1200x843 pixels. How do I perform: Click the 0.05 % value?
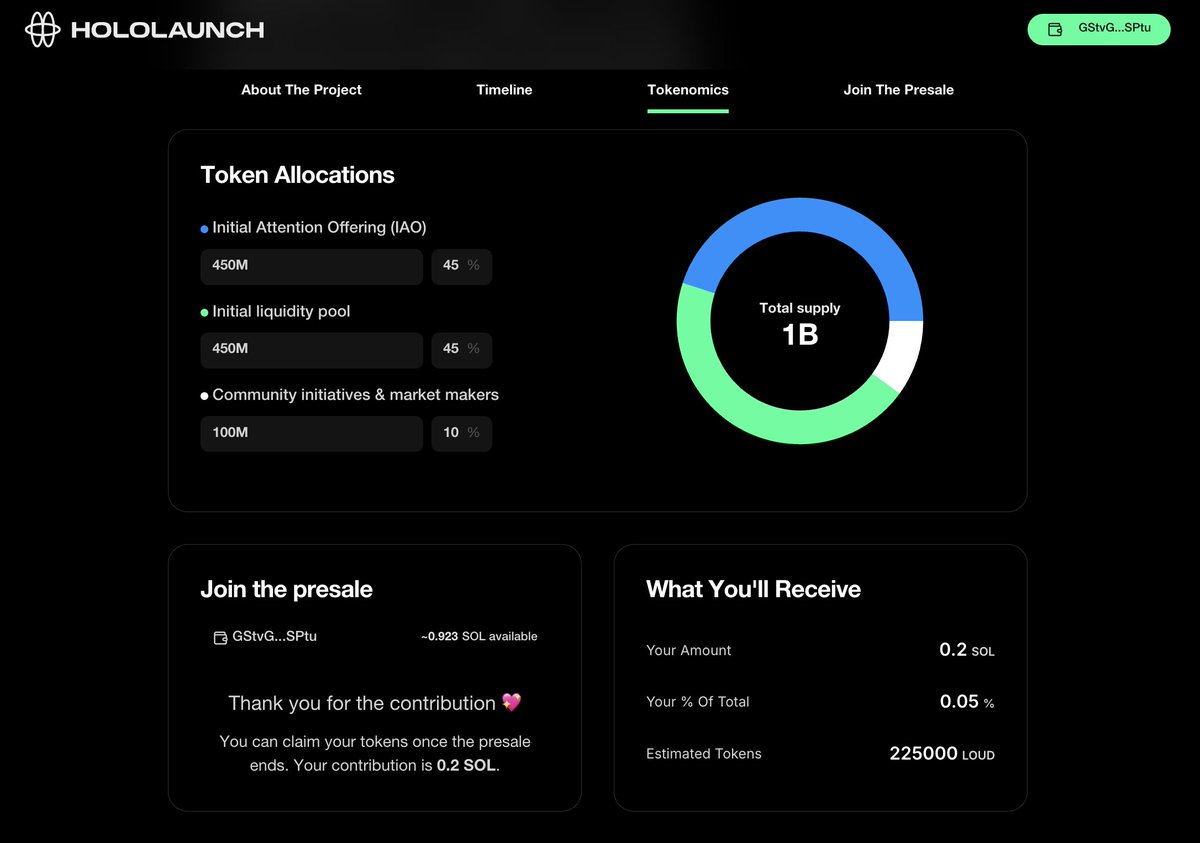click(x=967, y=702)
